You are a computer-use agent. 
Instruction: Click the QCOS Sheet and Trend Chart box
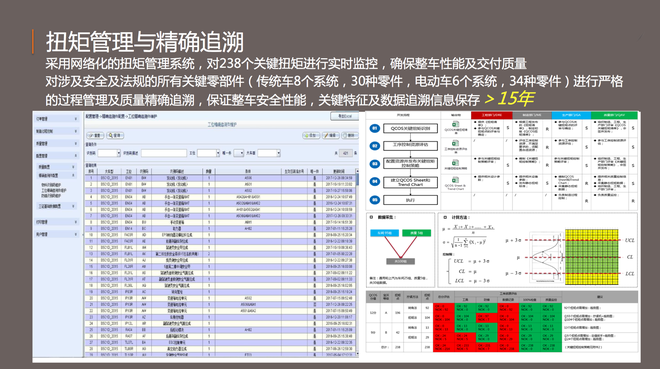(x=410, y=182)
